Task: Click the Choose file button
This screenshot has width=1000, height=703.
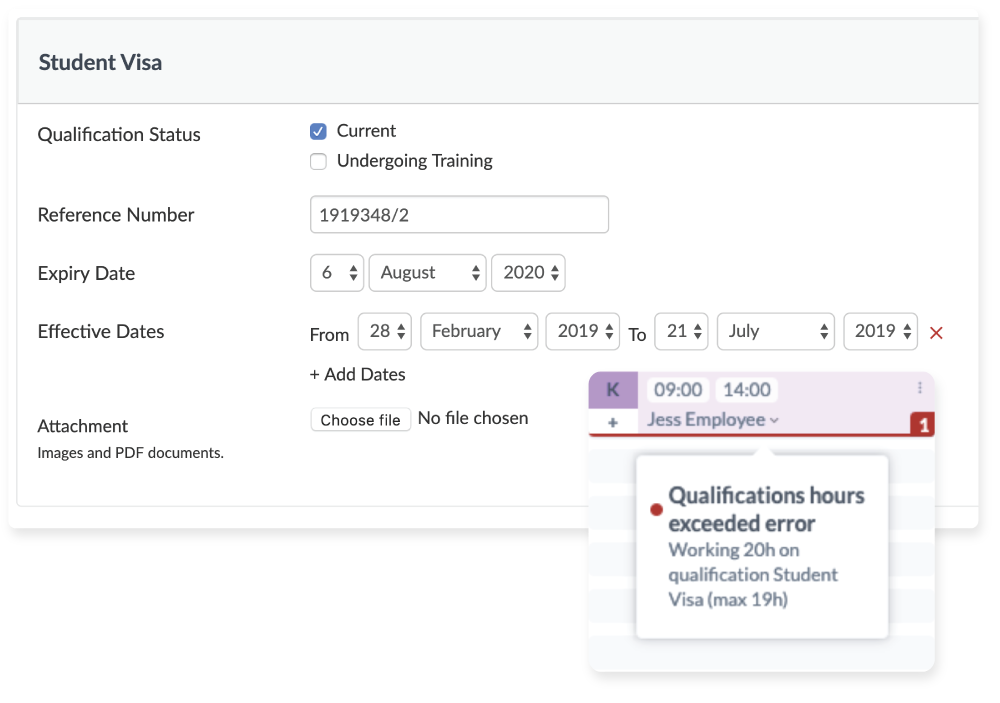Action: pyautogui.click(x=360, y=420)
